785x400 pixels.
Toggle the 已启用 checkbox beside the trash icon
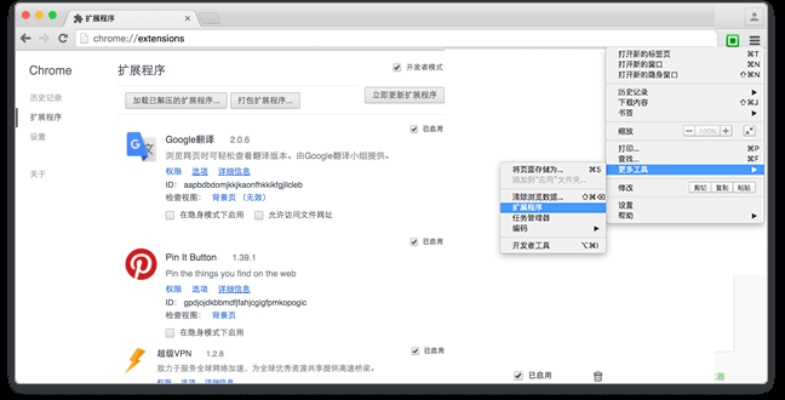pos(519,375)
